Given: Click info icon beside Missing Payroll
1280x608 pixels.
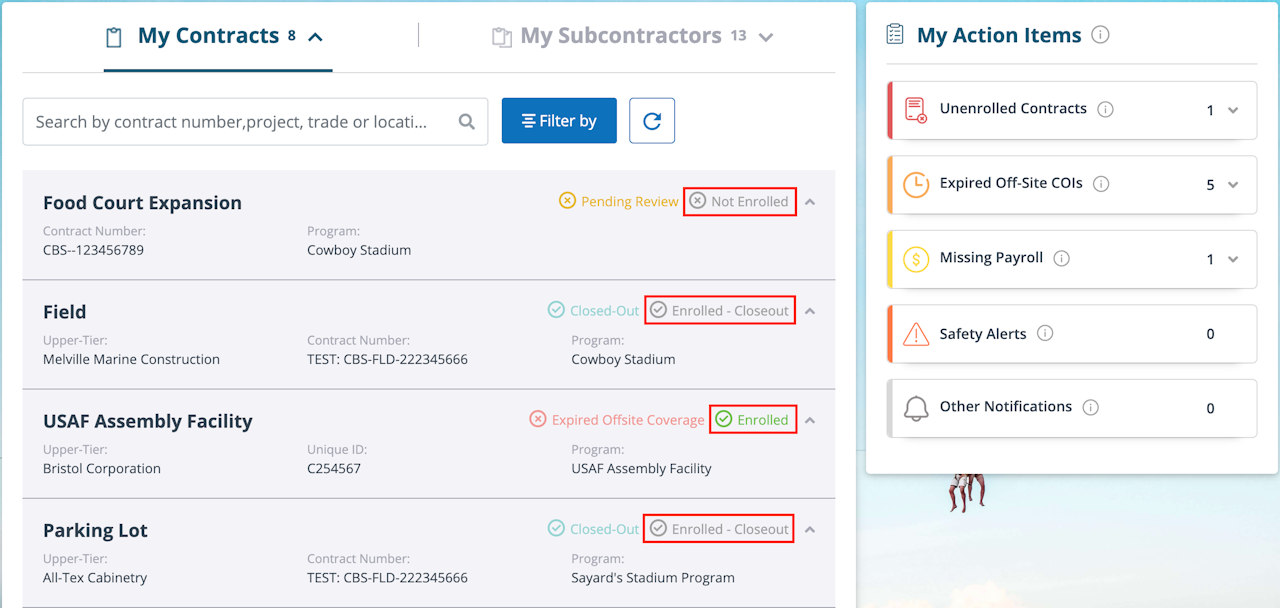Looking at the screenshot, I should 1062,258.
